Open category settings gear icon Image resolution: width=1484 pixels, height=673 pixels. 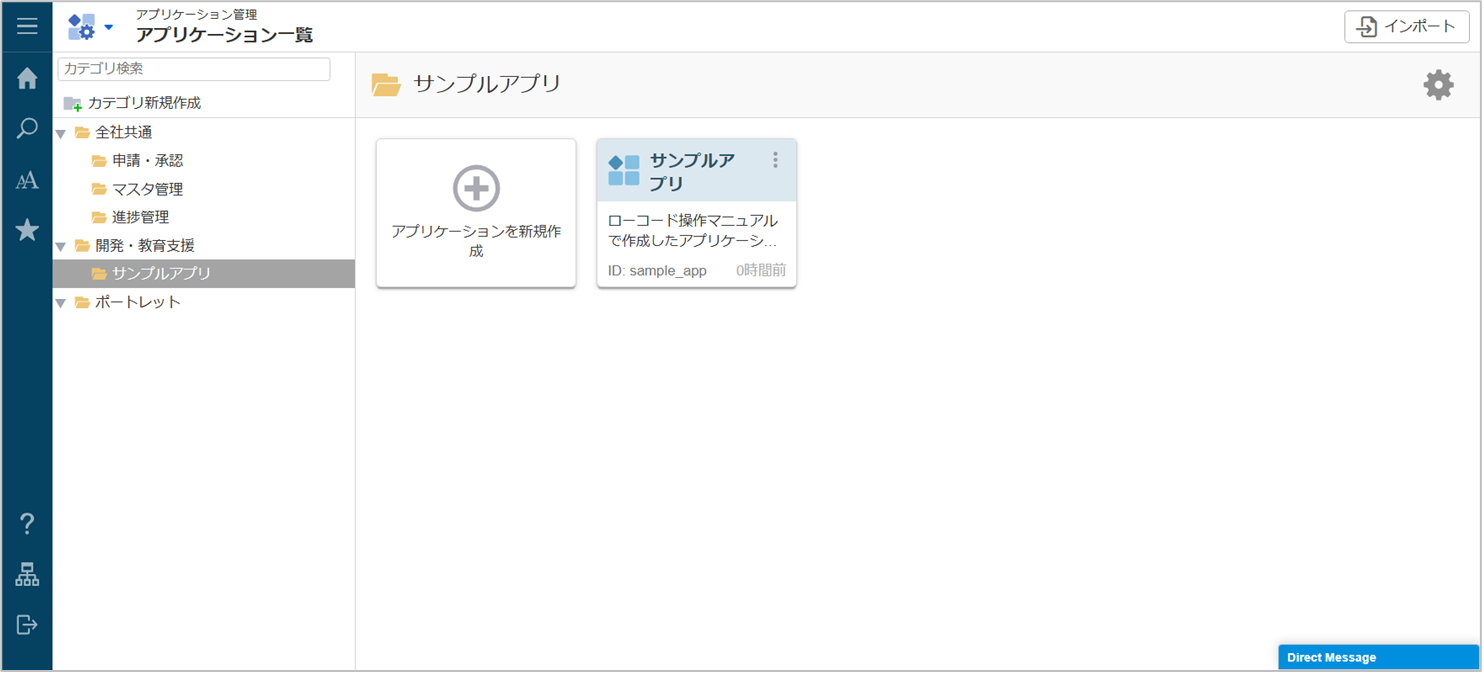click(1438, 85)
